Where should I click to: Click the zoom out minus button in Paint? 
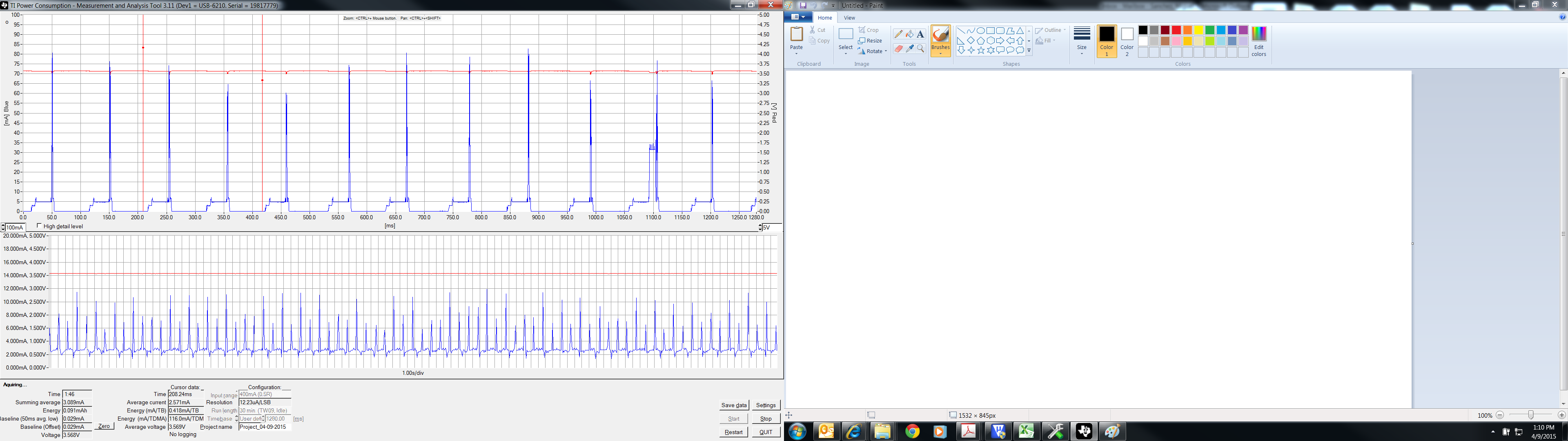tap(1500, 415)
